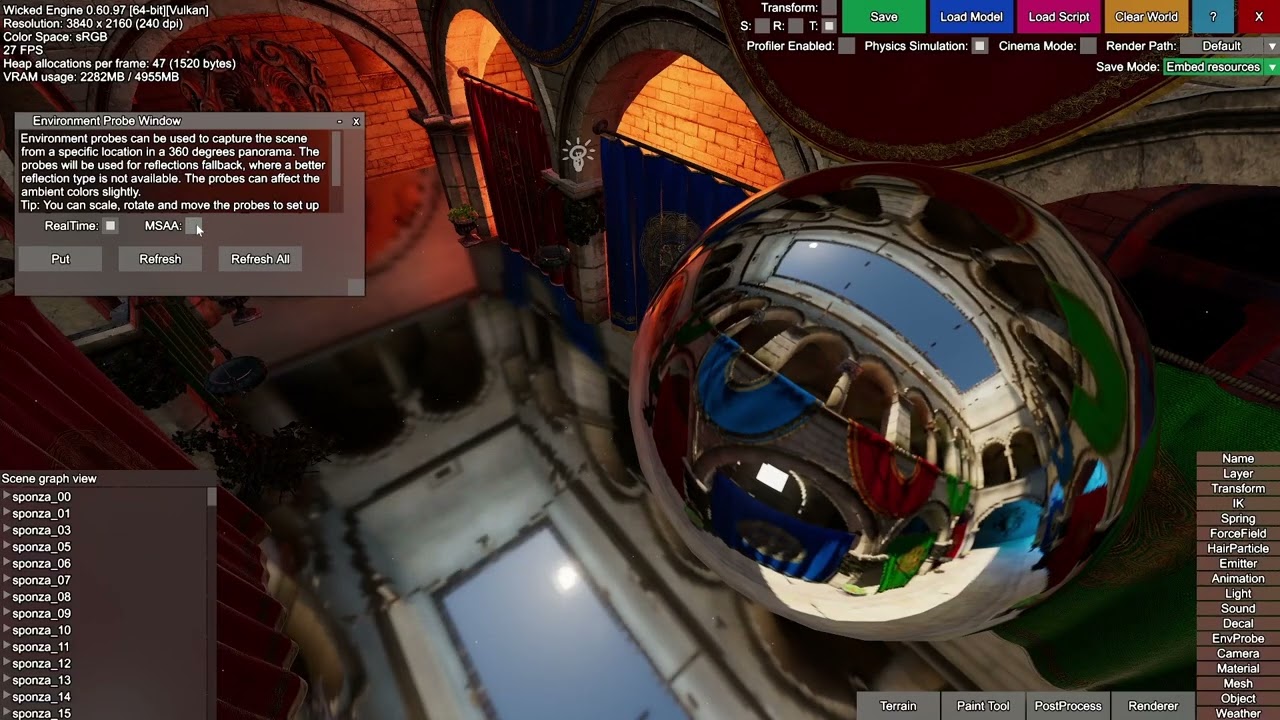Open the Material component tab
1280x720 pixels.
tap(1238, 669)
